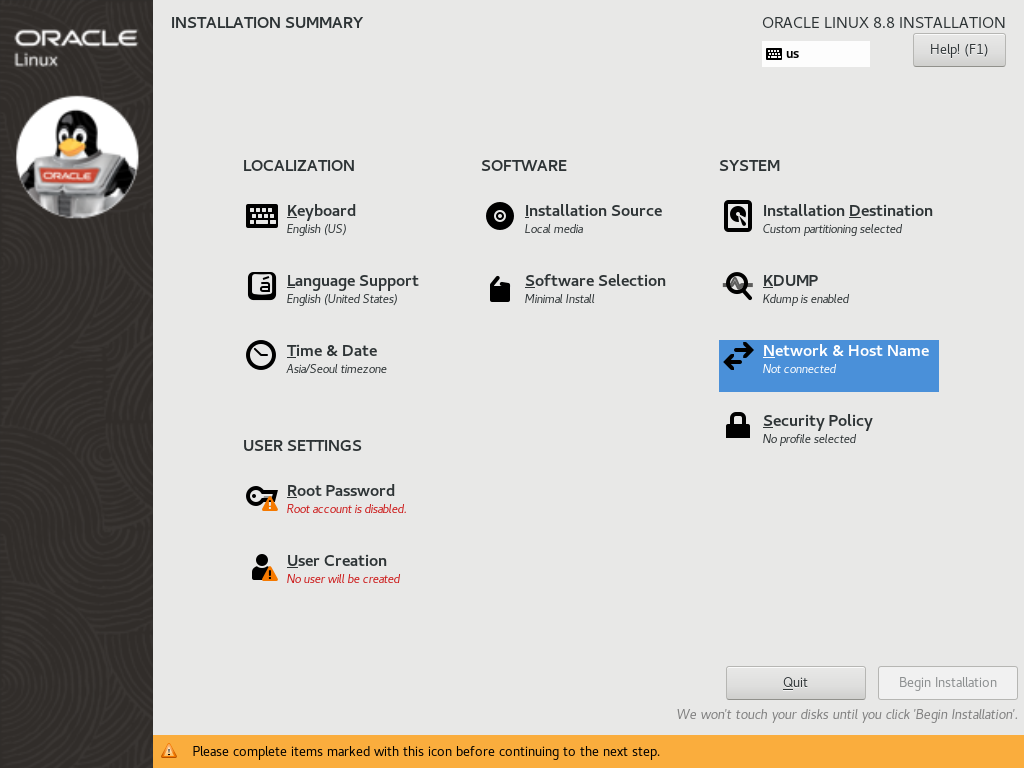Select the Installation Destination disk icon
The width and height of the screenshot is (1024, 768).
click(x=737, y=216)
